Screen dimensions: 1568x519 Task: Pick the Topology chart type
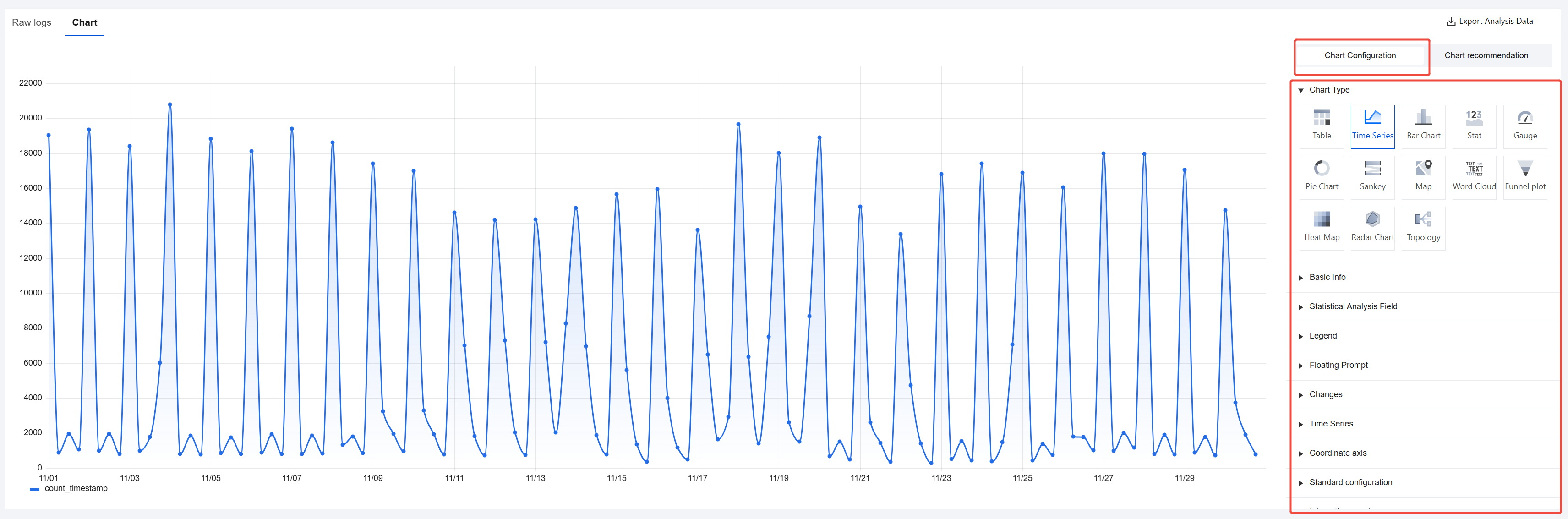(x=1422, y=227)
